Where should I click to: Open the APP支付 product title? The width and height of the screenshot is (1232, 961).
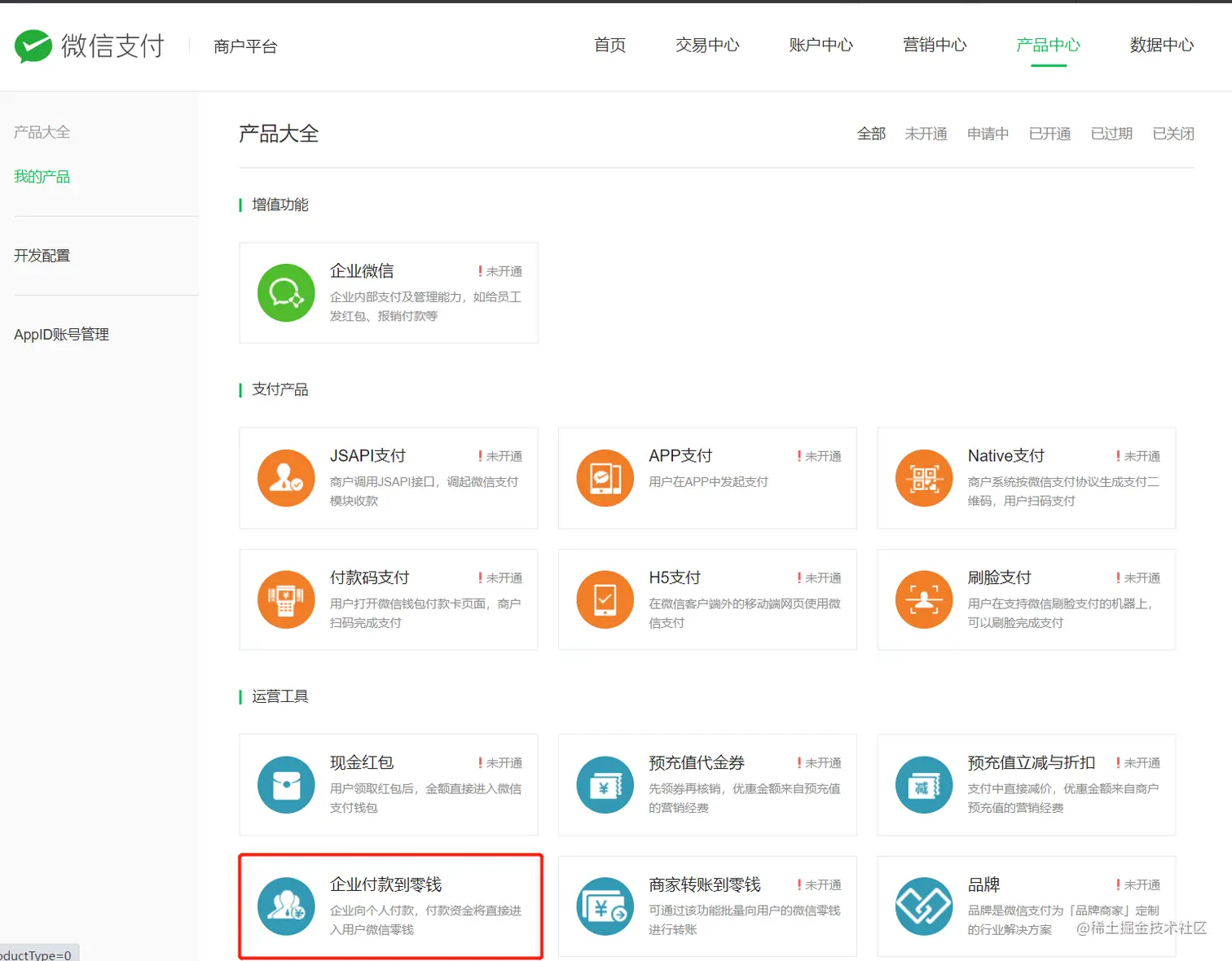(680, 455)
